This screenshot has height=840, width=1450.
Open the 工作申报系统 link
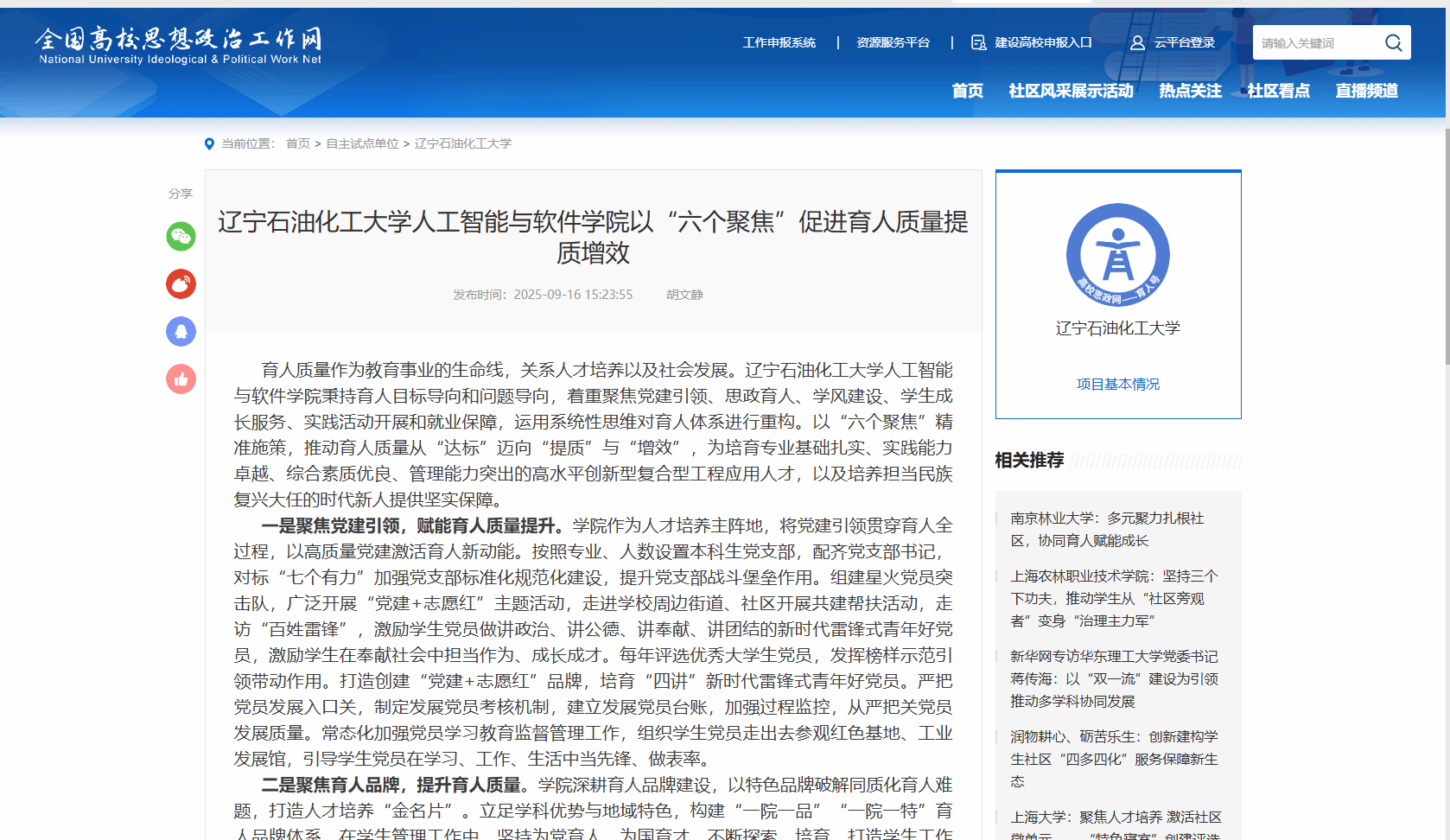(779, 42)
